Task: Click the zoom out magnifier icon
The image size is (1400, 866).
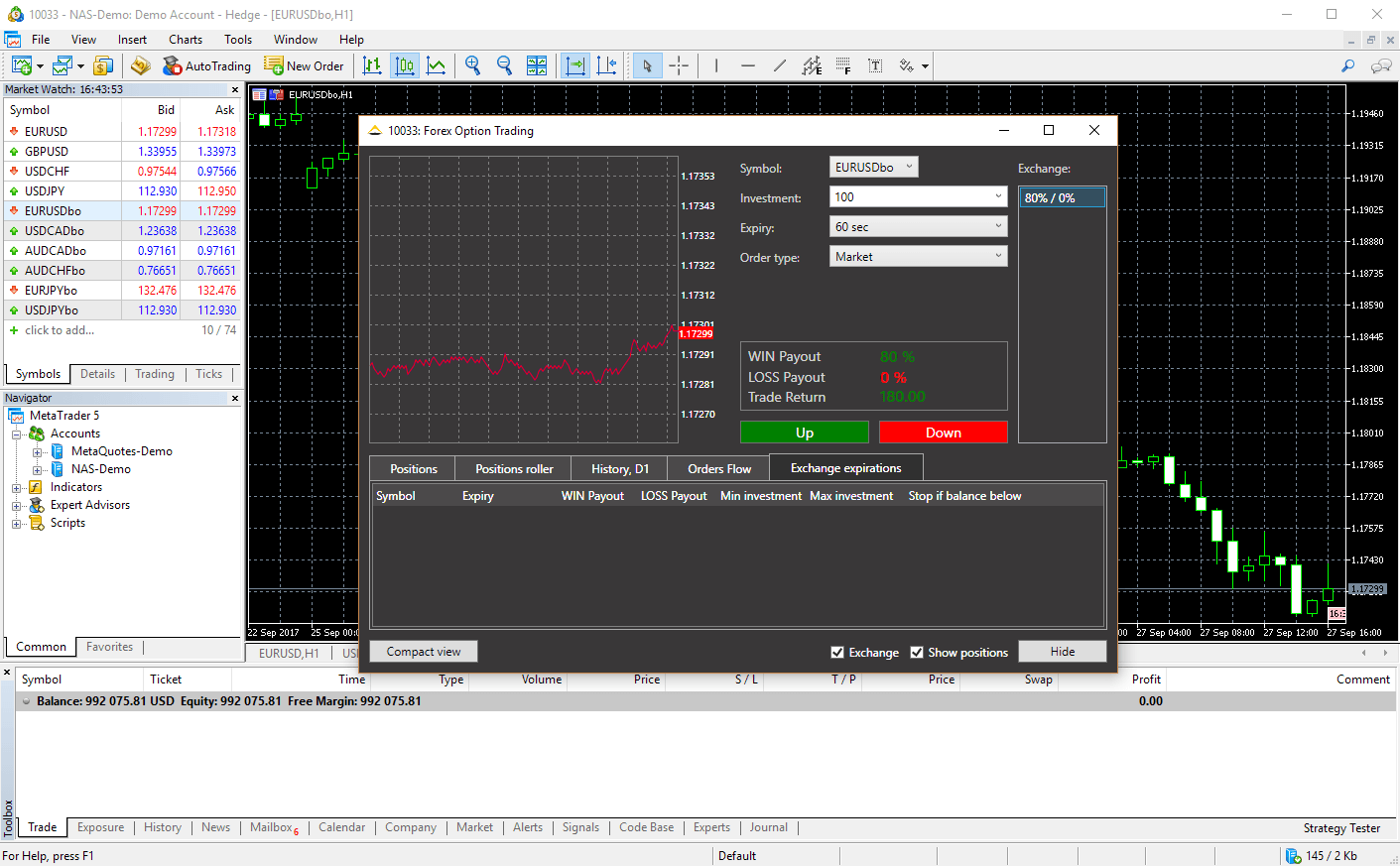Action: point(504,66)
